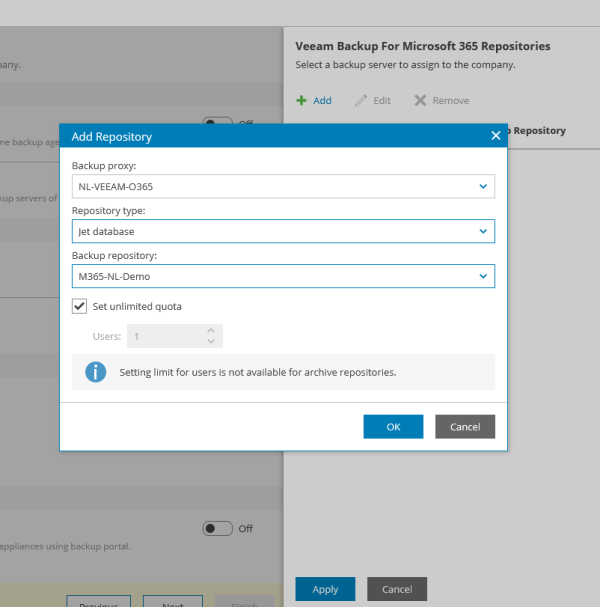
Task: Click the Backup repository label
Action: (x=114, y=255)
